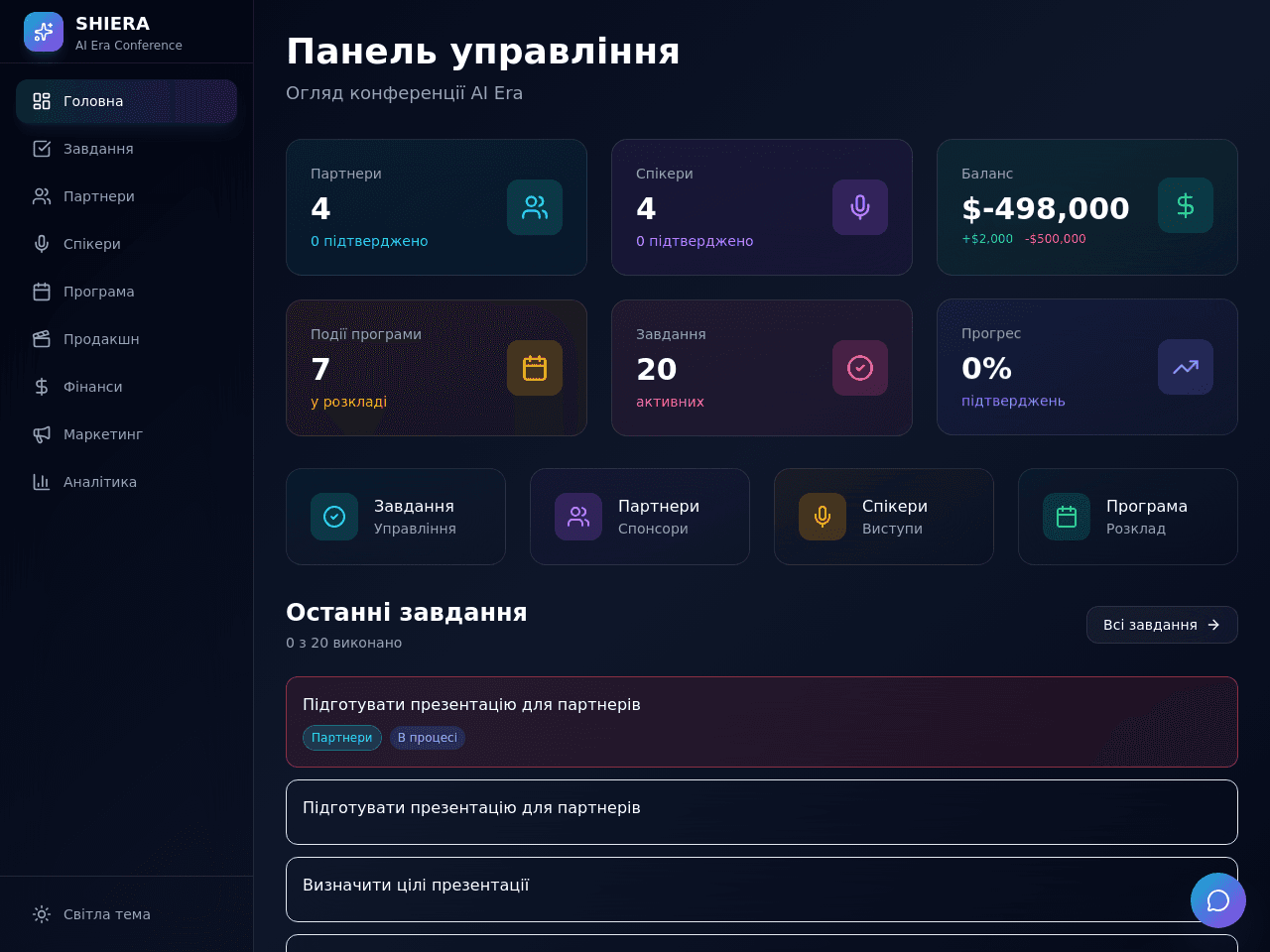
Task: Click підтверджень text on Прогрес card
Action: [1013, 401]
